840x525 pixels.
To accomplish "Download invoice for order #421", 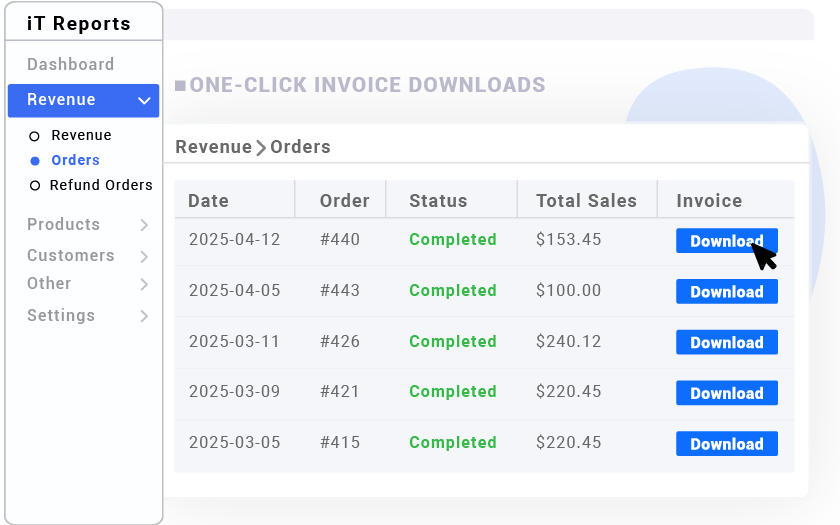I will (726, 393).
